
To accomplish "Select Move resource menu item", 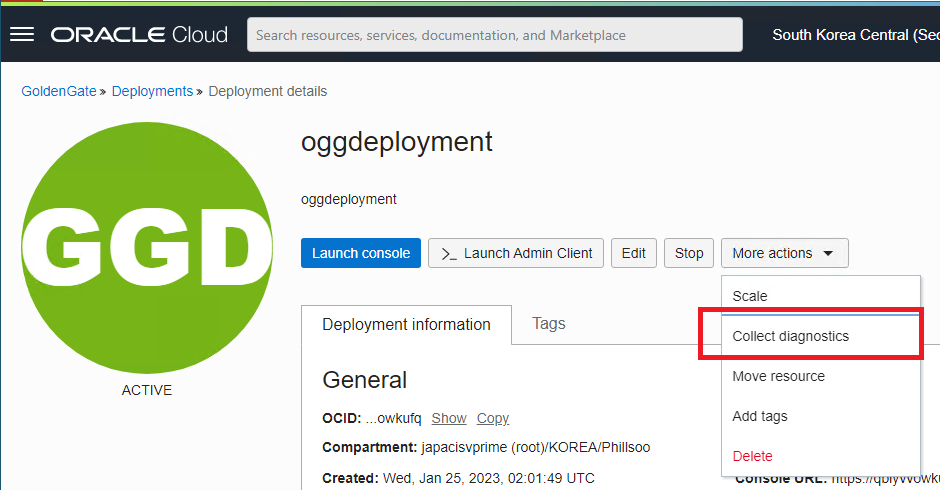I will (x=821, y=376).
